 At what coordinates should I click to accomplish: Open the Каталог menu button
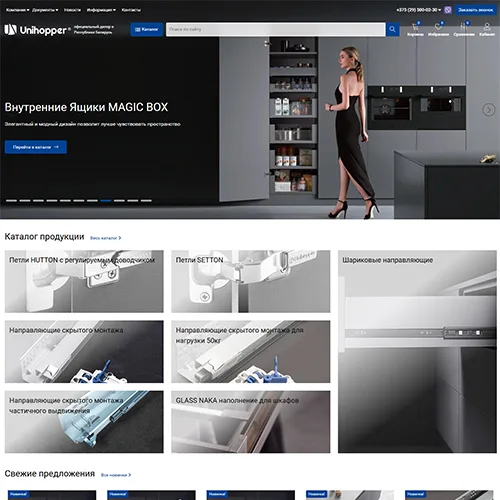[x=146, y=29]
